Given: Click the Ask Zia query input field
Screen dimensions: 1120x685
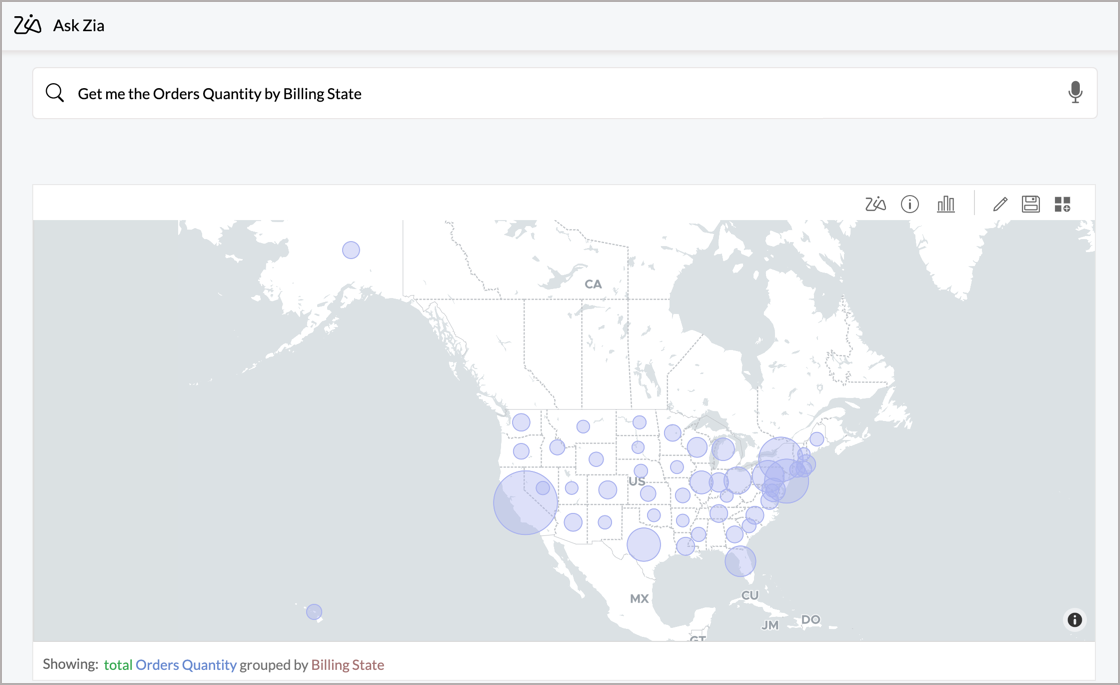Looking at the screenshot, I should (560, 93).
